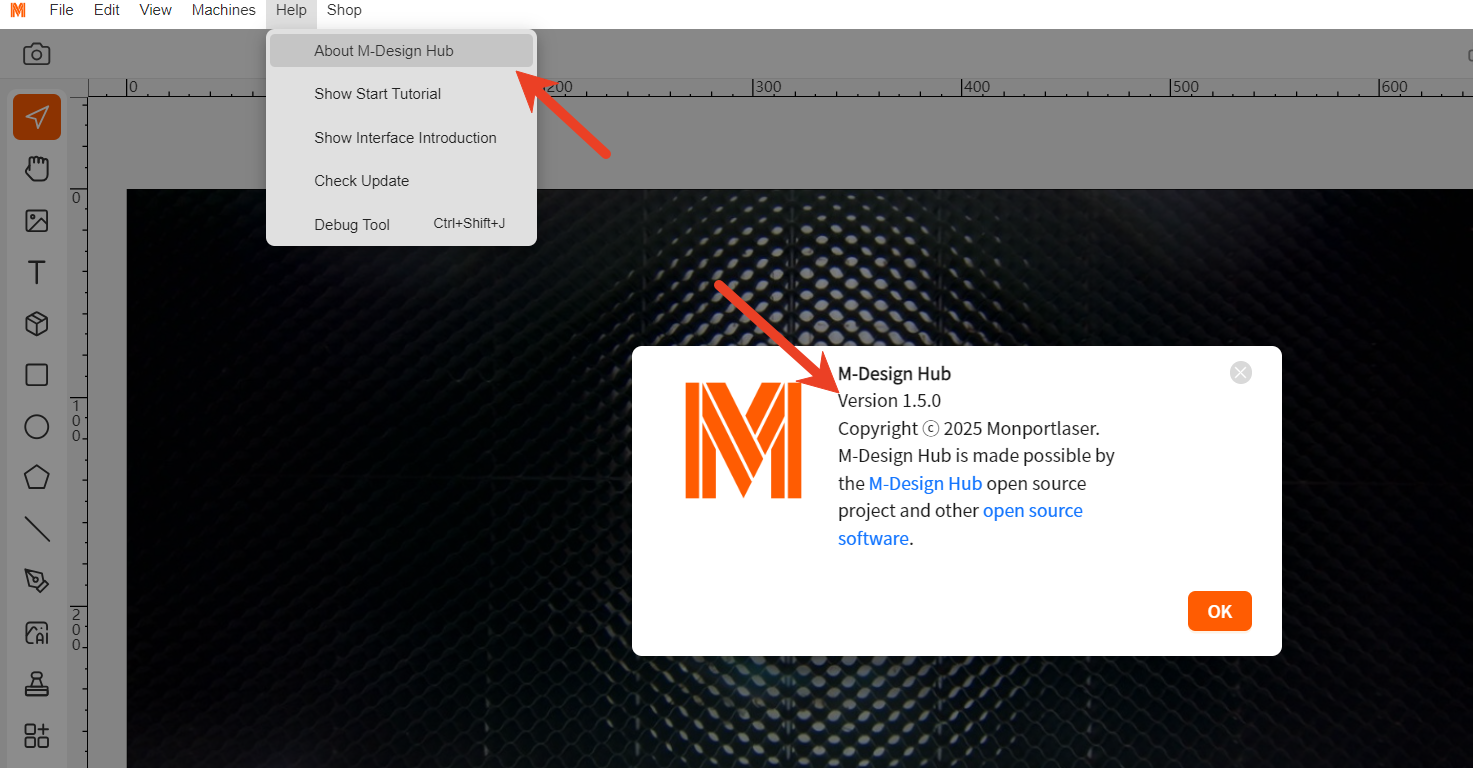Screen dimensions: 1473x768
Task: Select the pen path tool
Action: pyautogui.click(x=37, y=581)
